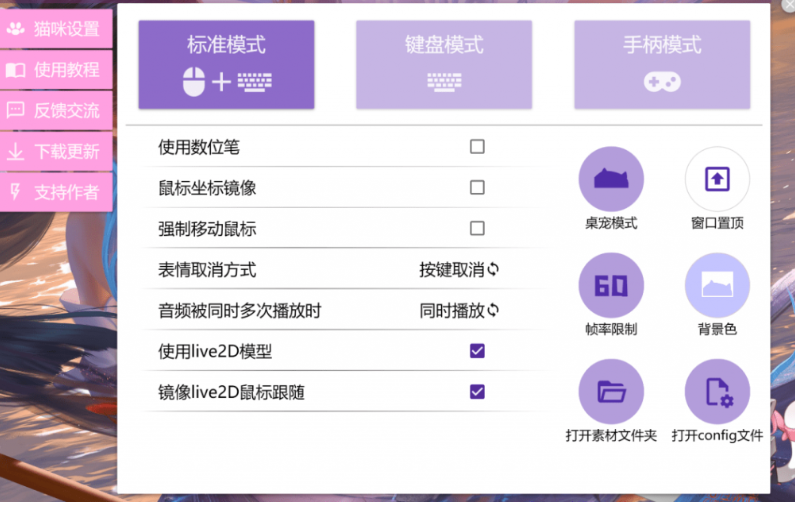The height and width of the screenshot is (509, 795).
Task: Click the 窗口置顶 window-on-top icon
Action: 717,179
